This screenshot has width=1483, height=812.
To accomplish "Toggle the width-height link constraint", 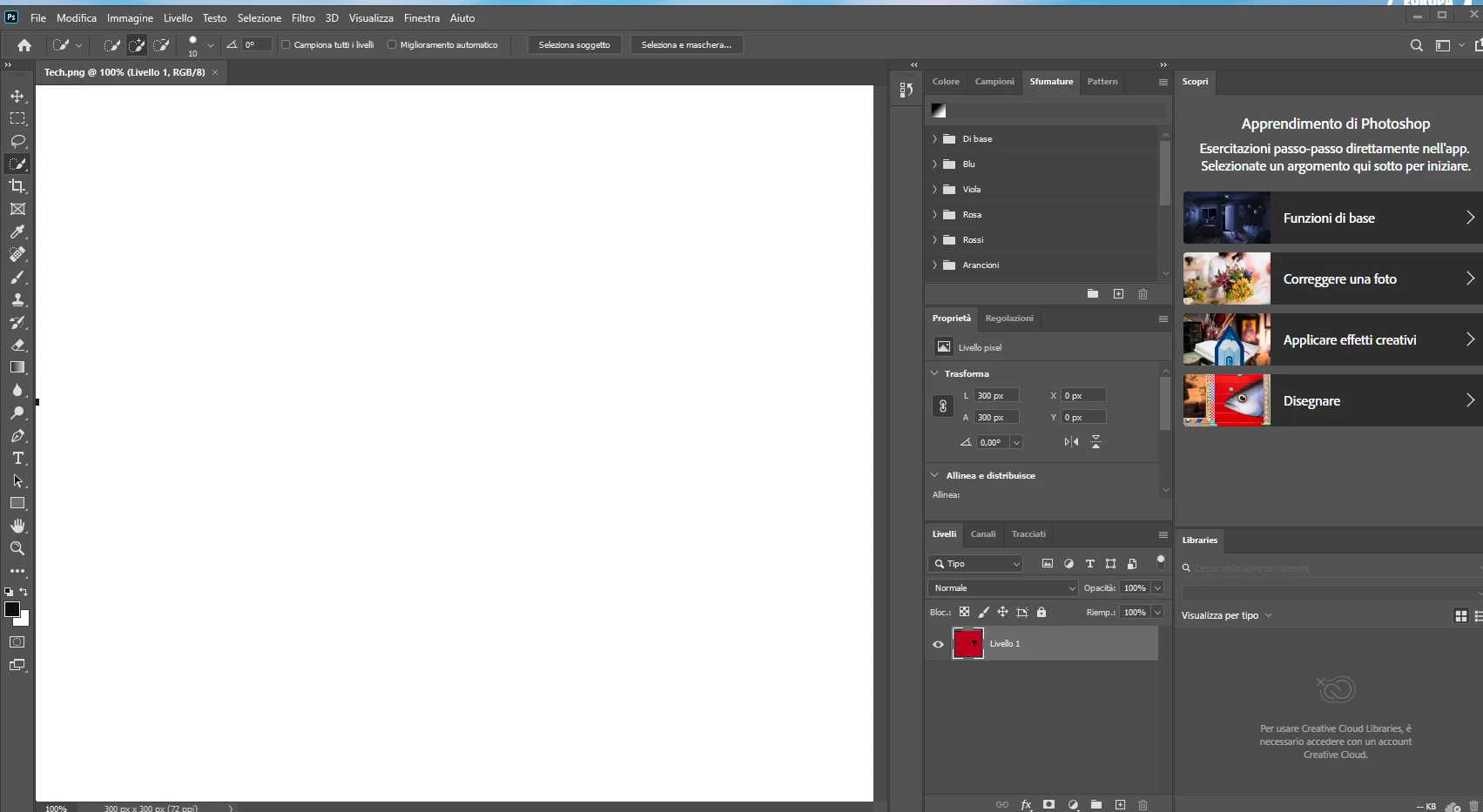I will (942, 406).
